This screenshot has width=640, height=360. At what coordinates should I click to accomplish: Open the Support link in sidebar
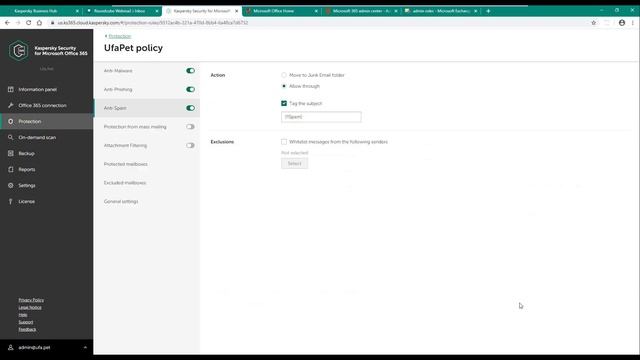[x=26, y=322]
